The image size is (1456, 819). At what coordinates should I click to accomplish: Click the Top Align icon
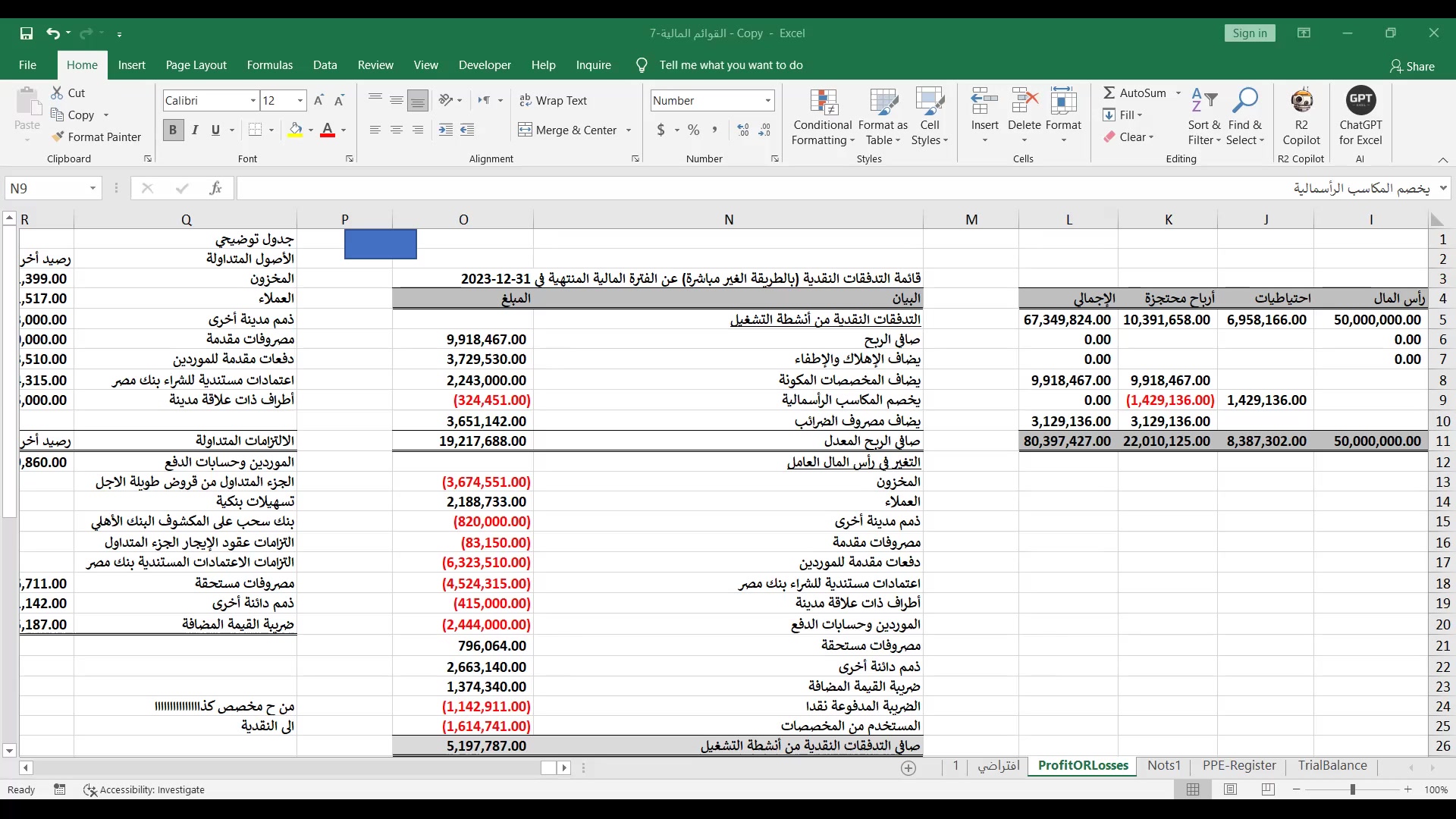[x=375, y=100]
